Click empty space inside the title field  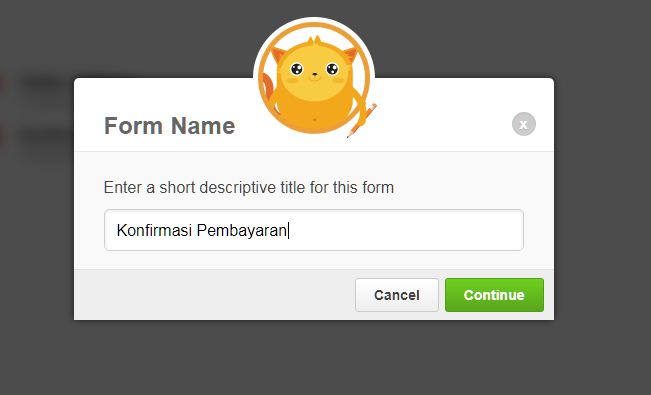[407, 230]
